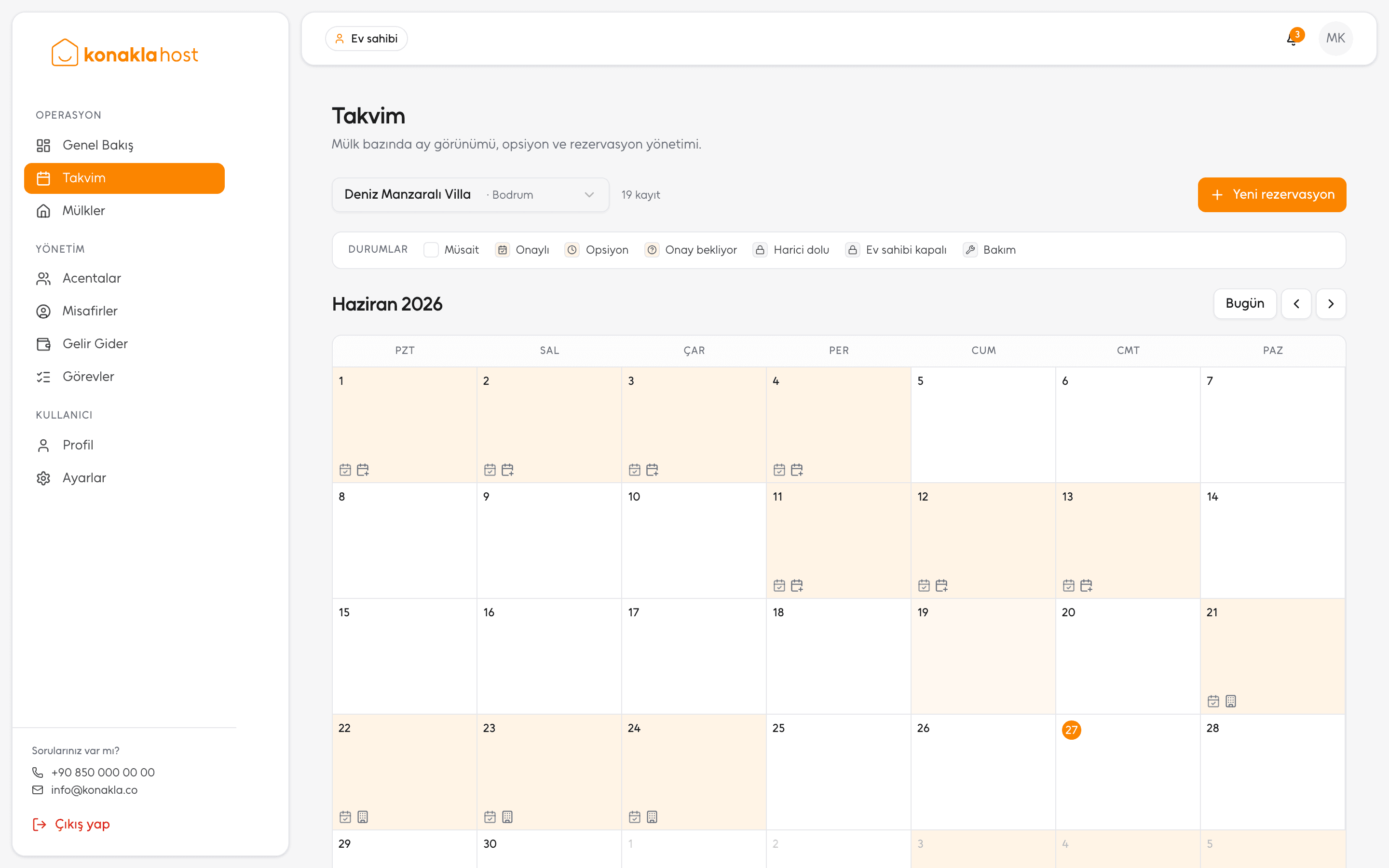
Task: Select the June 27 today cell
Action: tap(1127, 772)
